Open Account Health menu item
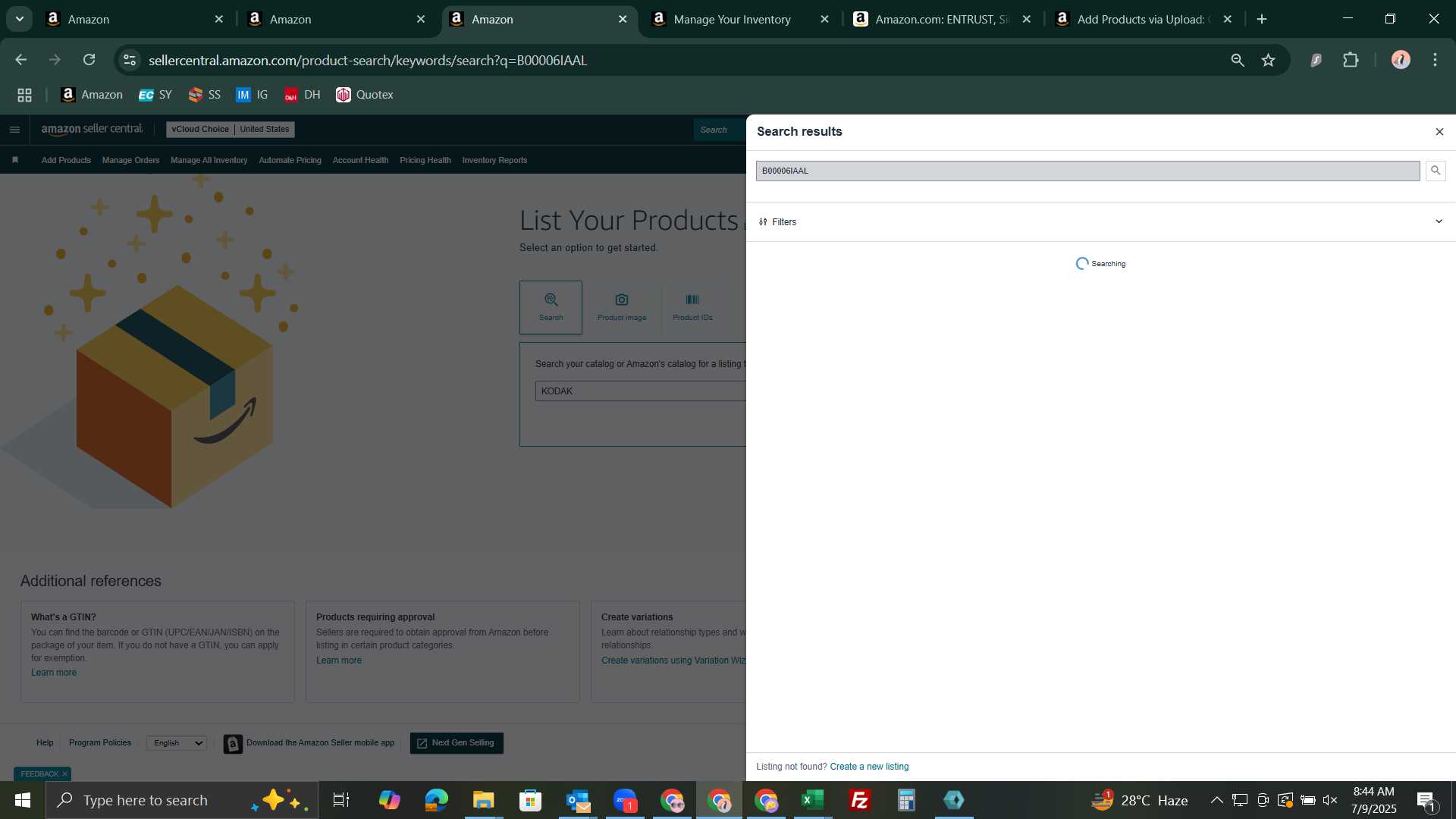 pos(360,160)
